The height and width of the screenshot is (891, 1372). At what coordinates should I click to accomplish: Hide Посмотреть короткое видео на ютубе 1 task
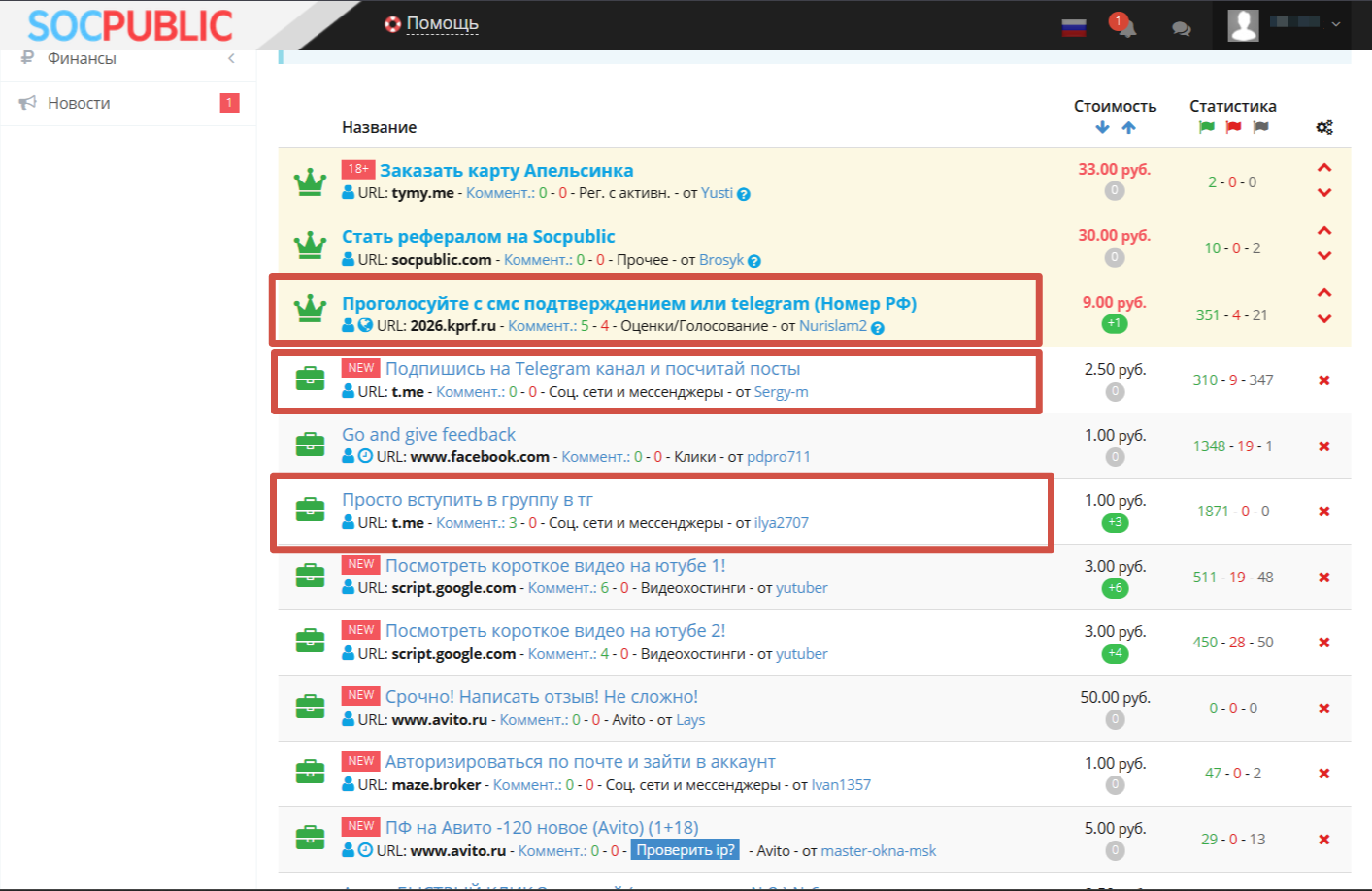point(1324,577)
